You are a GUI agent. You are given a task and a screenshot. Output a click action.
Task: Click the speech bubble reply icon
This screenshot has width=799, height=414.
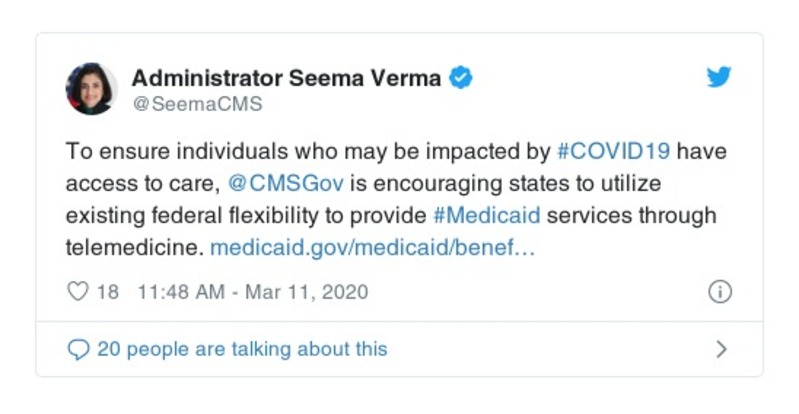[x=77, y=349]
